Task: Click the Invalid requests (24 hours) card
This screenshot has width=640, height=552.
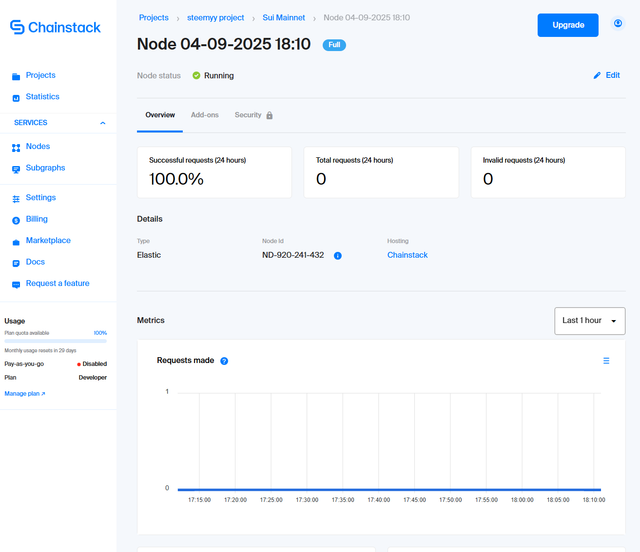Action: pos(548,172)
